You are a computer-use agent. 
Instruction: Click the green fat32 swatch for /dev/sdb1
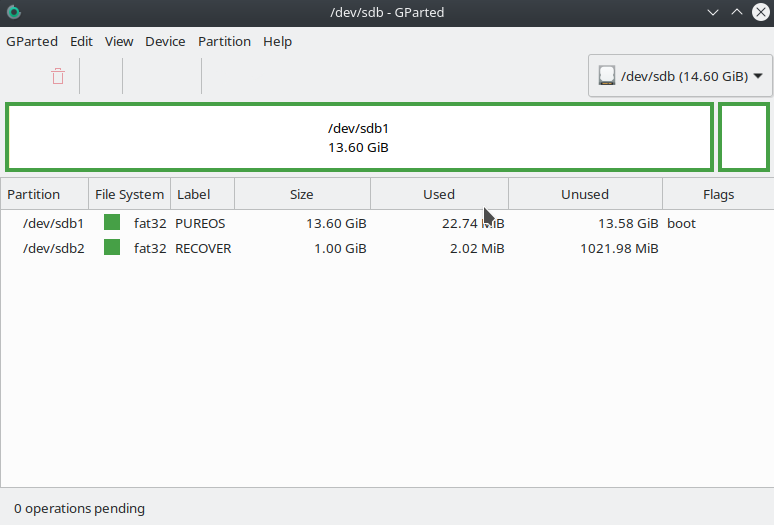pyautogui.click(x=112, y=223)
